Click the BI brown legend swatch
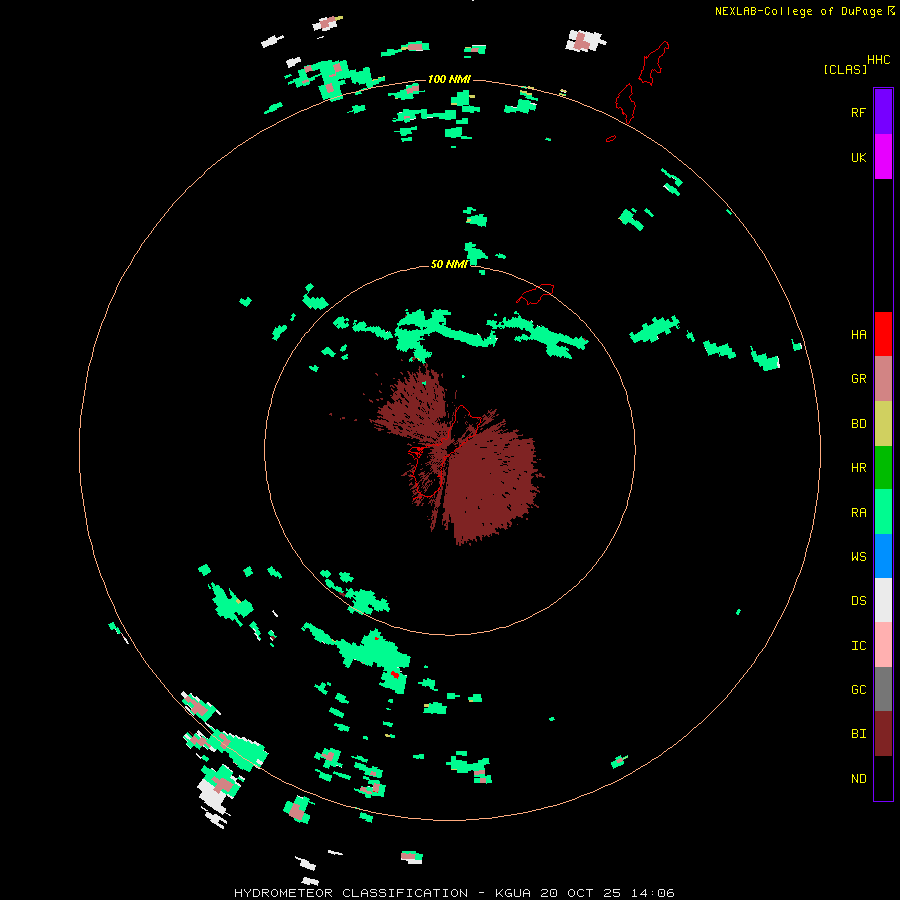Viewport: 900px width, 900px height. coord(883,734)
